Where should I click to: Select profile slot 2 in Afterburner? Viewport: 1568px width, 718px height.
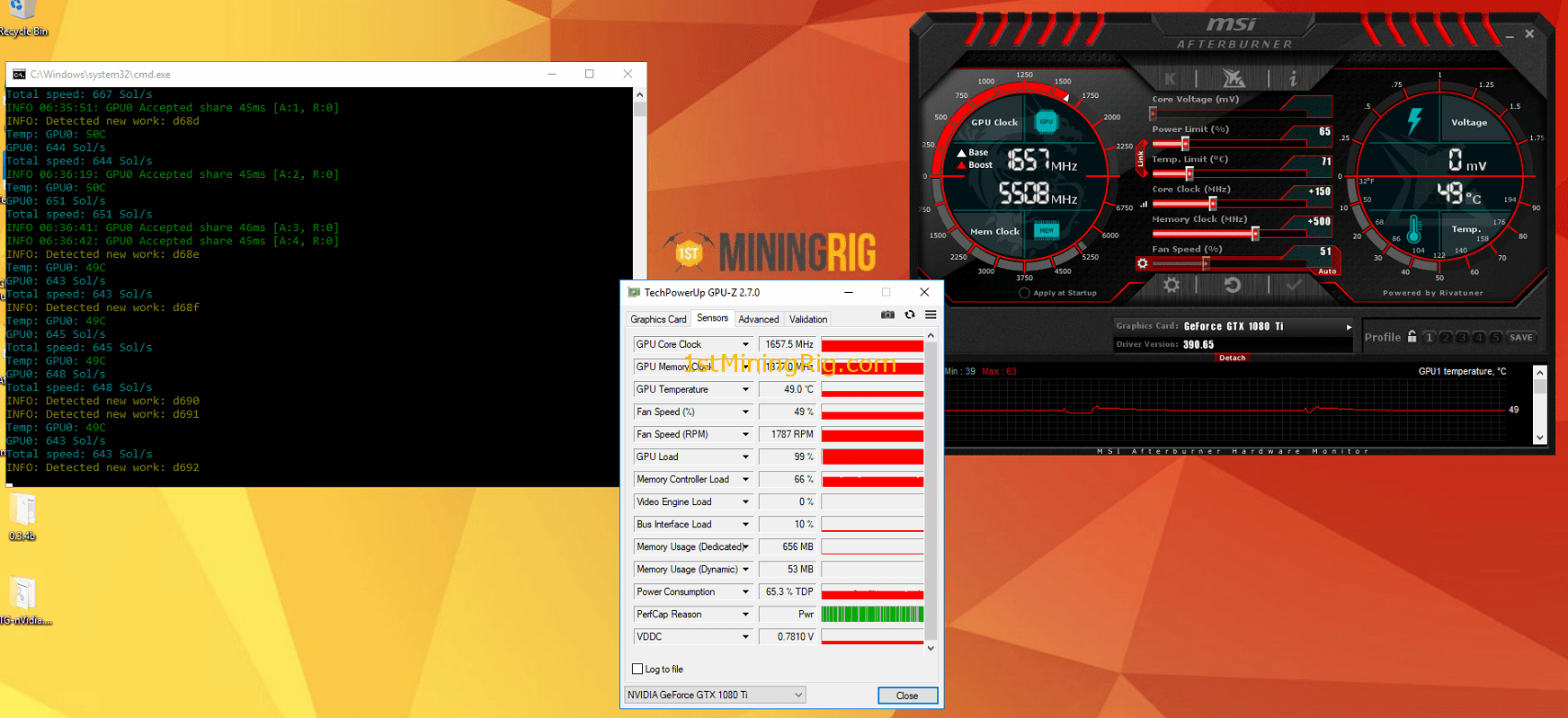pos(1446,337)
